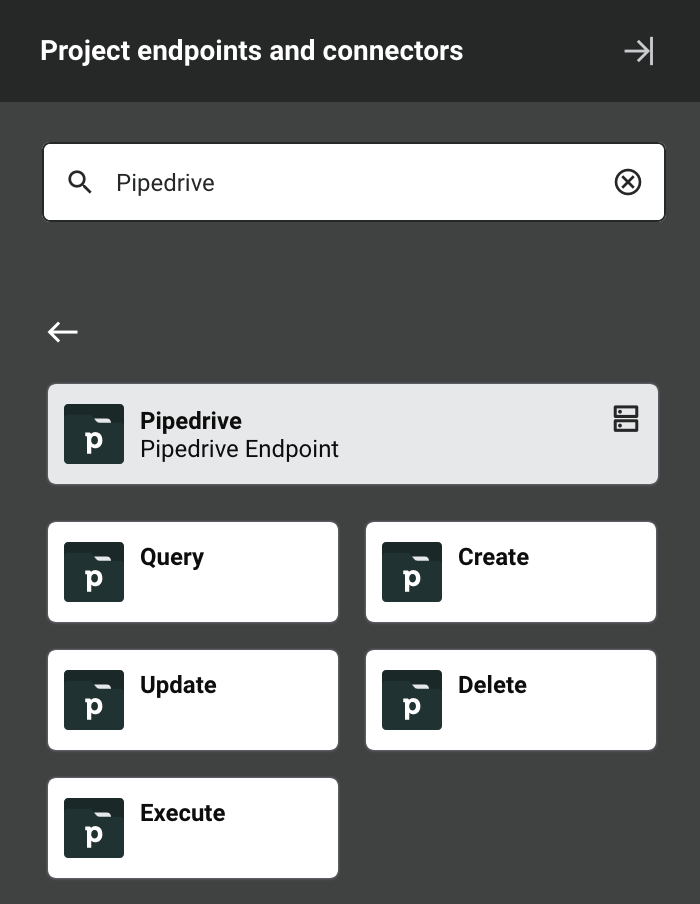Choose the Delete operation tile
Viewport: 700px width, 904px height.
(x=511, y=700)
